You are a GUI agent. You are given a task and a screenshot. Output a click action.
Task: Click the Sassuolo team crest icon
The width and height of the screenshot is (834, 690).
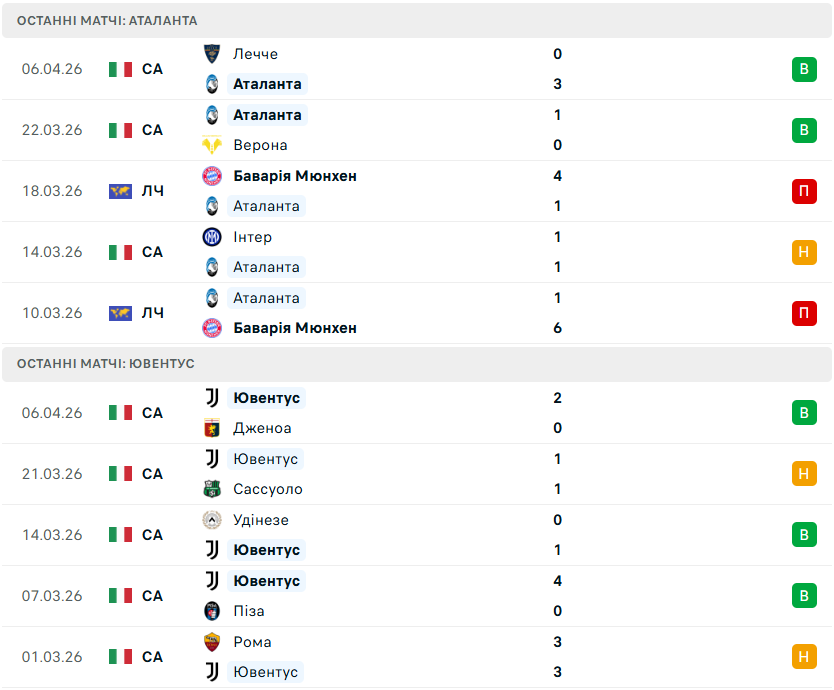click(x=212, y=489)
